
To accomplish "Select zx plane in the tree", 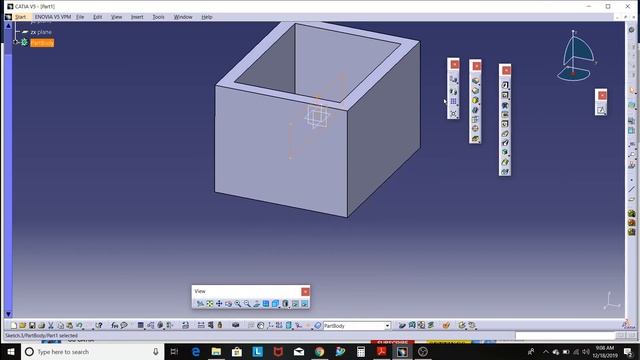I will click(41, 32).
